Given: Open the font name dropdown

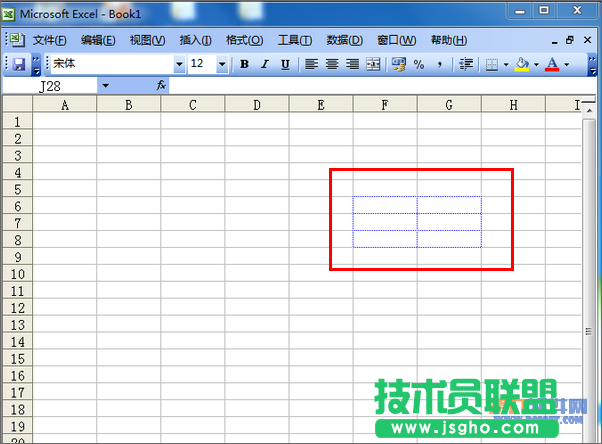Looking at the screenshot, I should tap(179, 64).
